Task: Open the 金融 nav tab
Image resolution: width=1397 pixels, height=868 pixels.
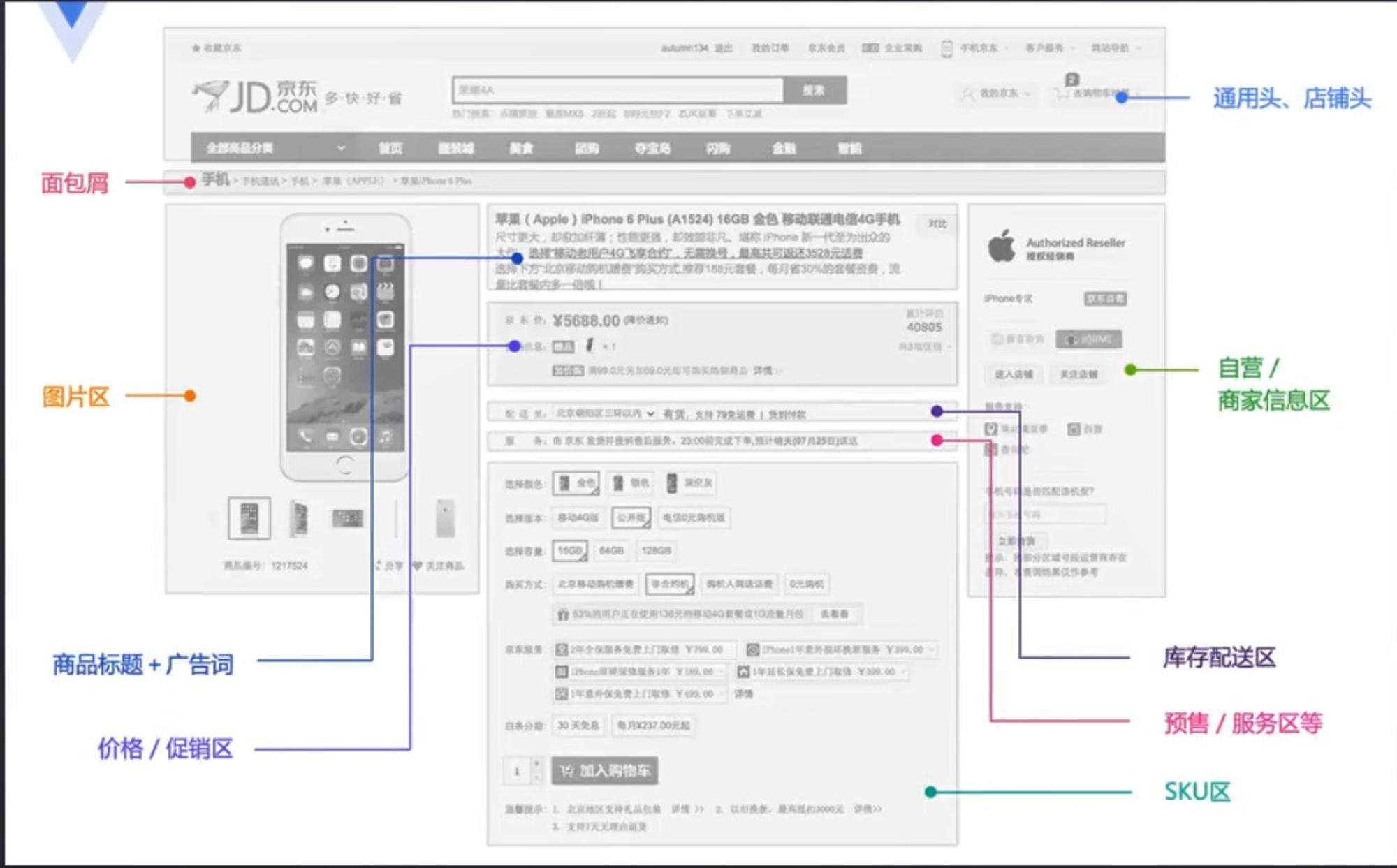Action: 784,148
